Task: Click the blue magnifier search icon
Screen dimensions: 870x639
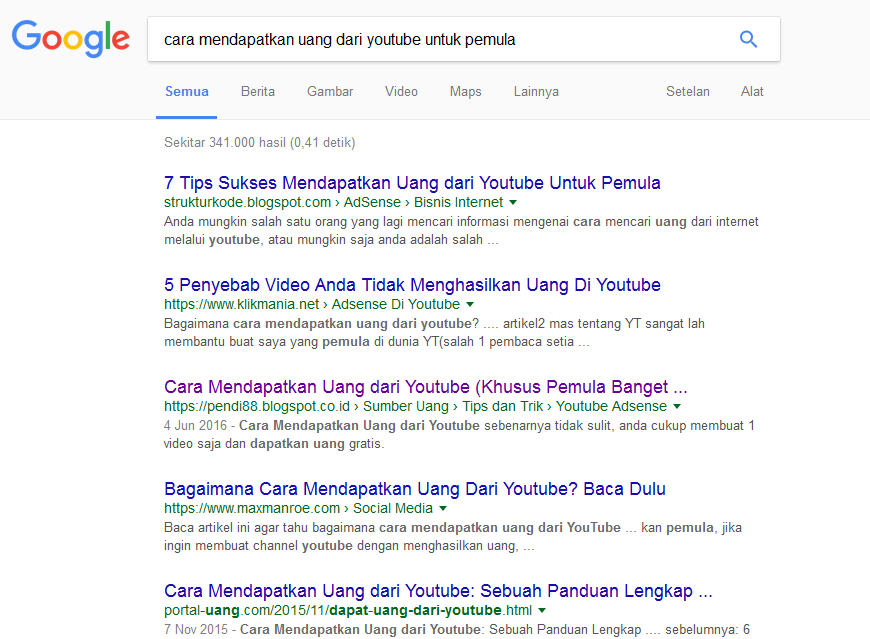Action: point(748,39)
